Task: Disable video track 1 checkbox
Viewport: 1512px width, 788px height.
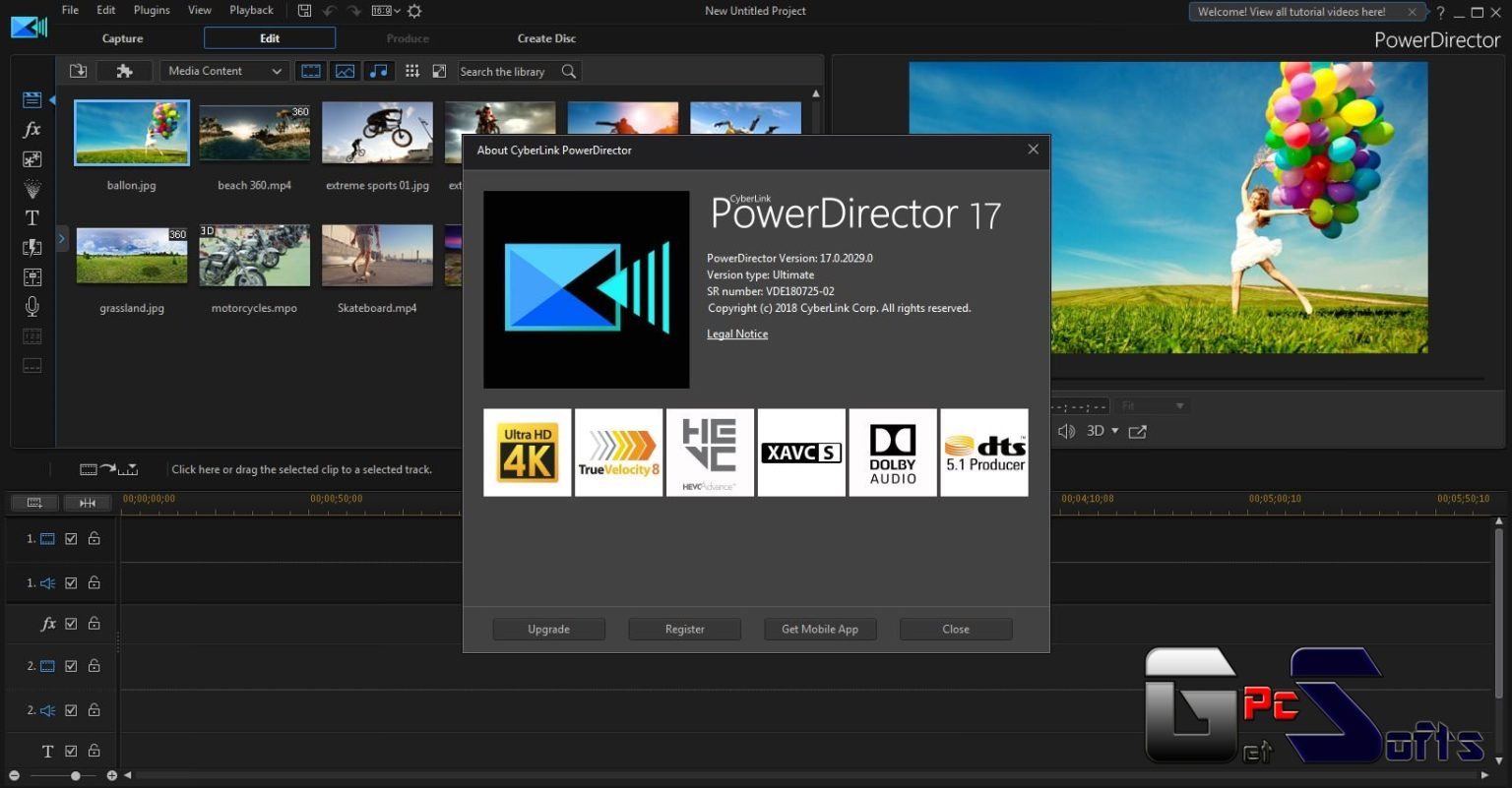Action: pyautogui.click(x=71, y=539)
